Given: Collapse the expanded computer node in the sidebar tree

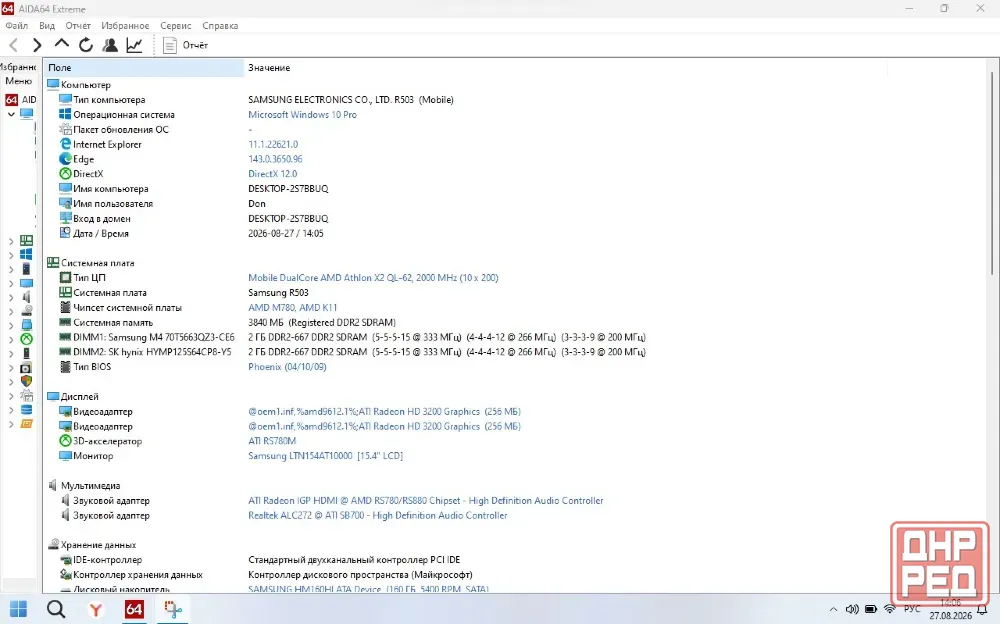Looking at the screenshot, I should 11,114.
